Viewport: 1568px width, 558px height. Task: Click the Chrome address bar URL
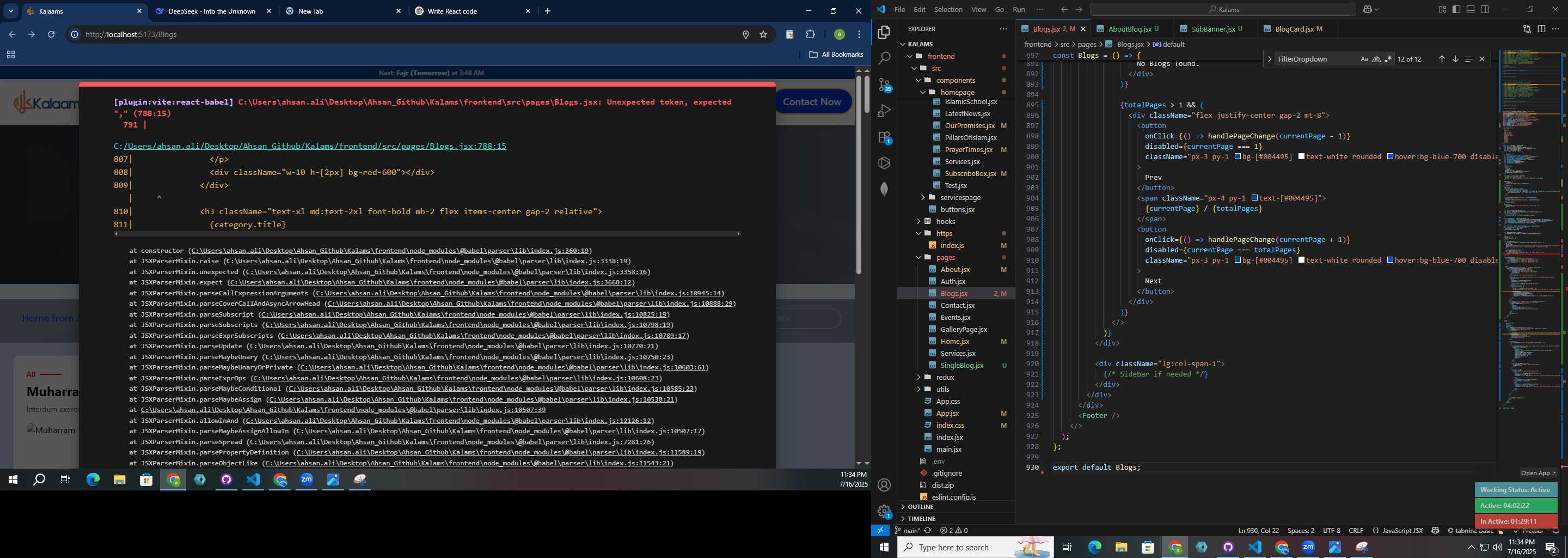131,35
